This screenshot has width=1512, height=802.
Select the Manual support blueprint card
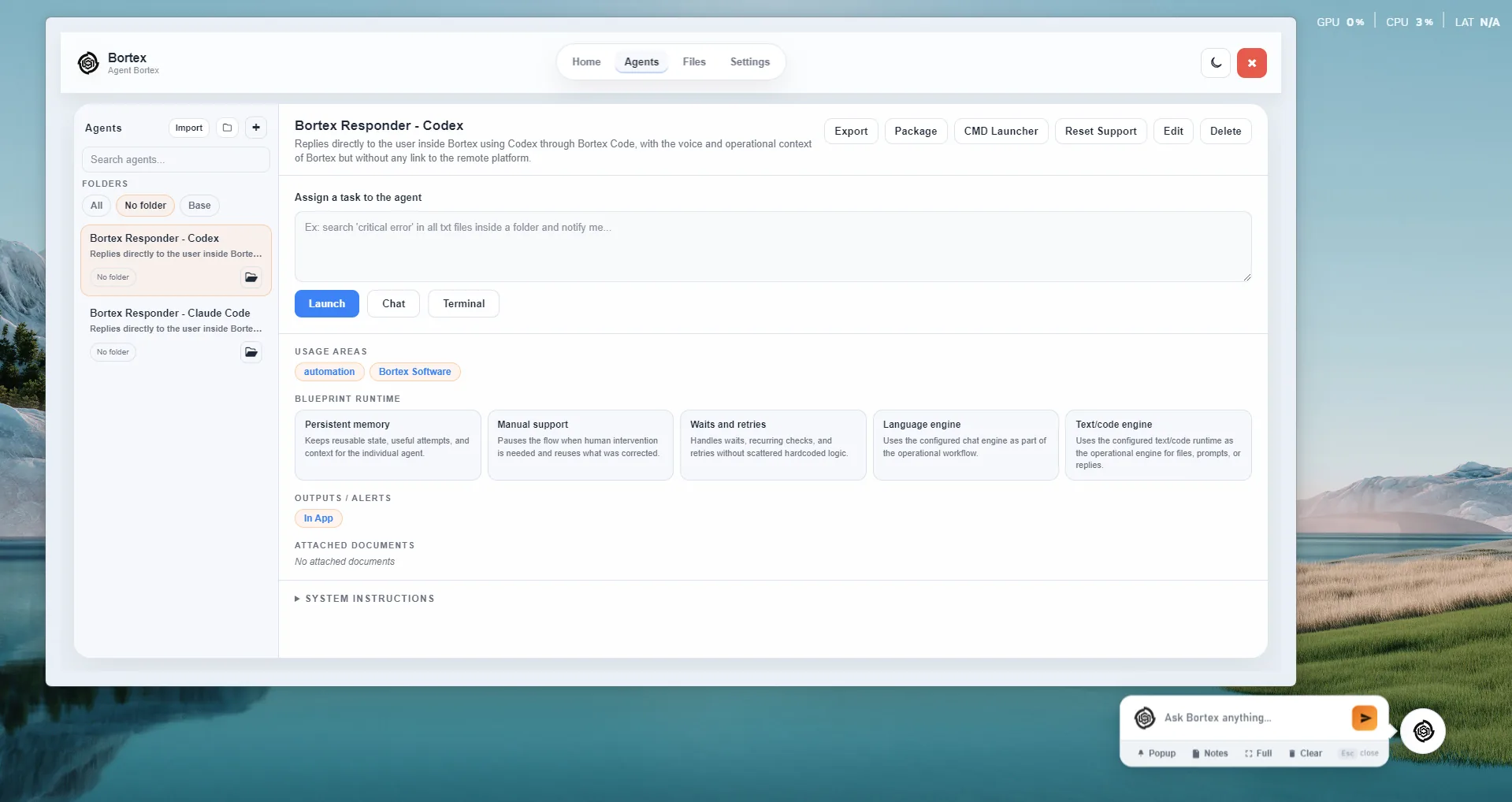pos(580,445)
